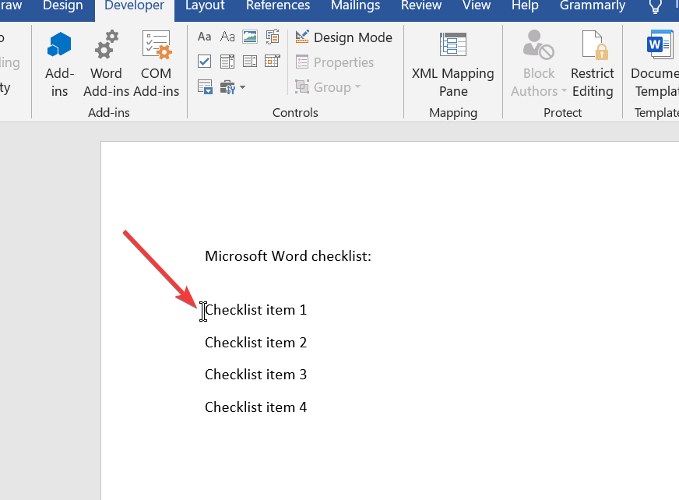Viewport: 679px width, 500px height.
Task: Click the Tell Me lightbulb icon
Action: [655, 6]
